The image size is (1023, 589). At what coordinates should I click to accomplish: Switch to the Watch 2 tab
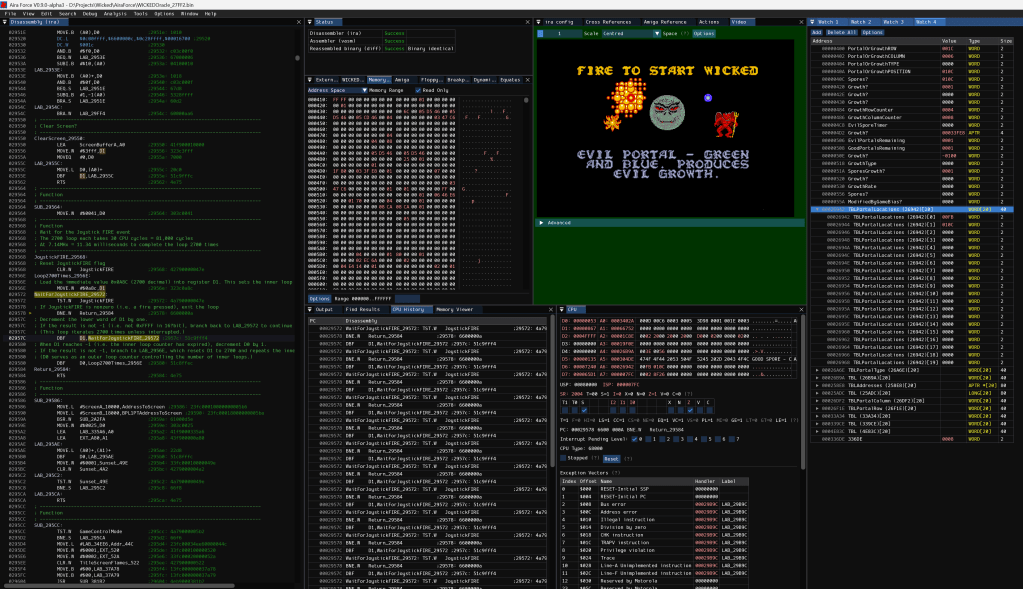point(860,21)
